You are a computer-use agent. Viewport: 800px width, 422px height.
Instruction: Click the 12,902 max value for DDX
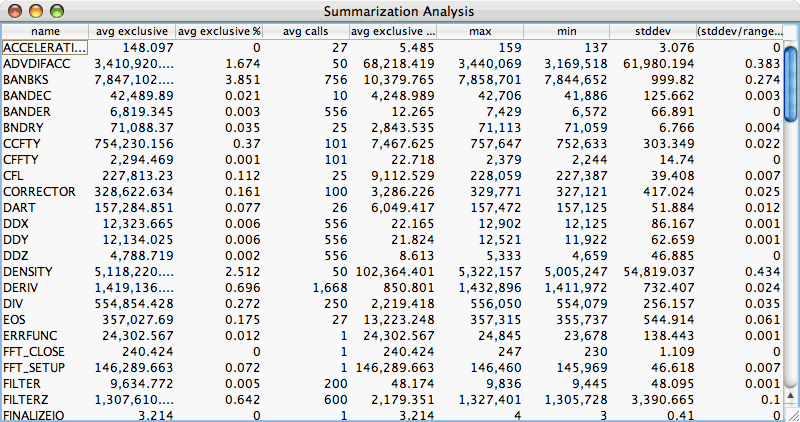click(500, 224)
